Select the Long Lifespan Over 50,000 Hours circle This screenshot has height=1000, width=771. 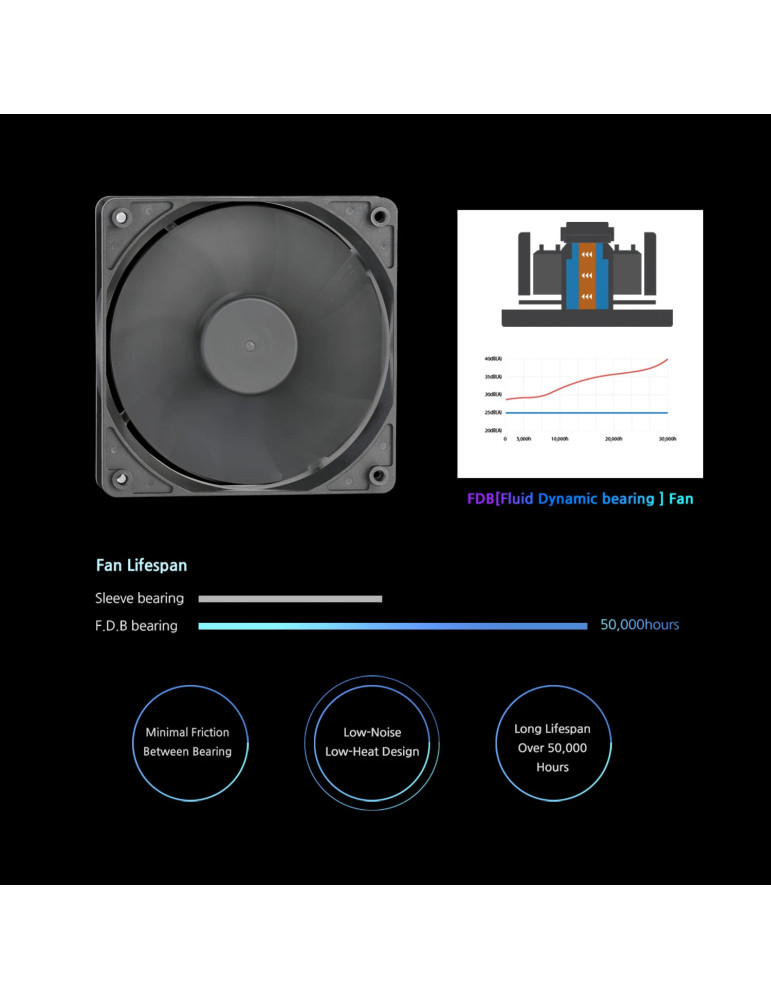pyautogui.click(x=552, y=742)
